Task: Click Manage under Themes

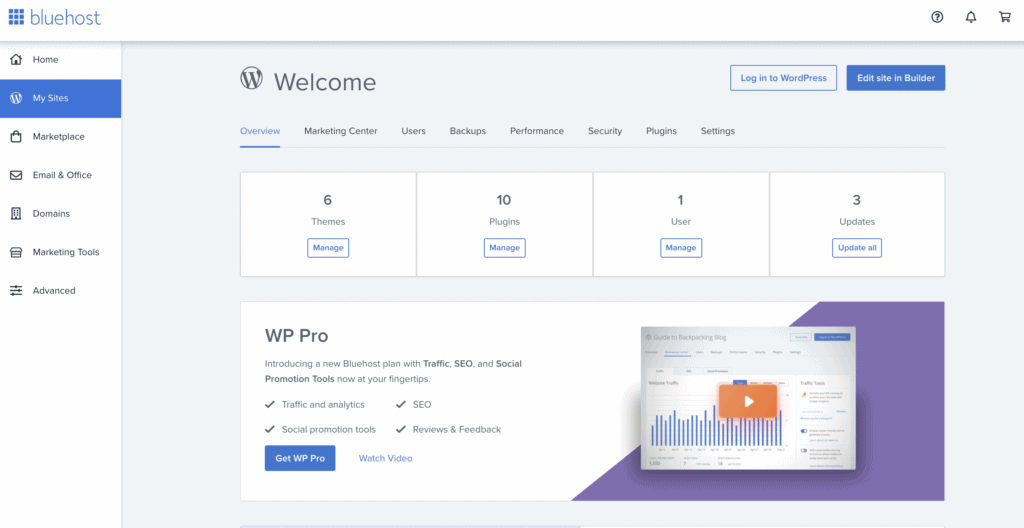Action: pyautogui.click(x=328, y=248)
